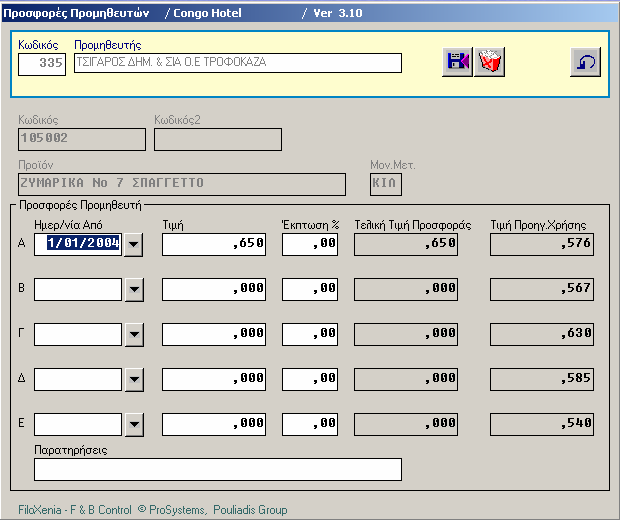Click the unit of measure ΚΙΛ field
Viewport: 620px width, 520px height.
386,184
